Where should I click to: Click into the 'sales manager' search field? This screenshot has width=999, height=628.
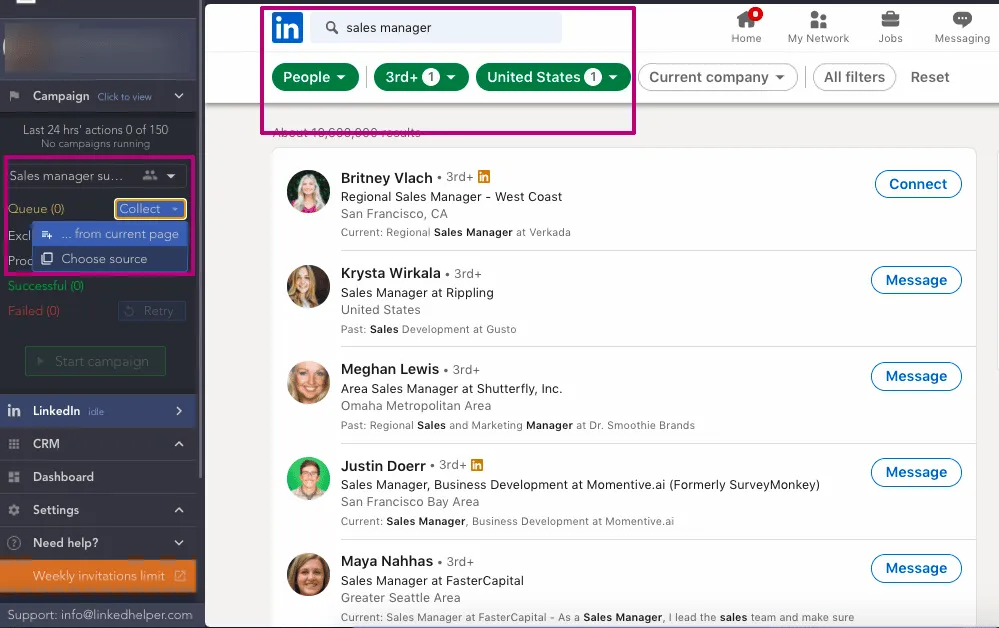[436, 27]
